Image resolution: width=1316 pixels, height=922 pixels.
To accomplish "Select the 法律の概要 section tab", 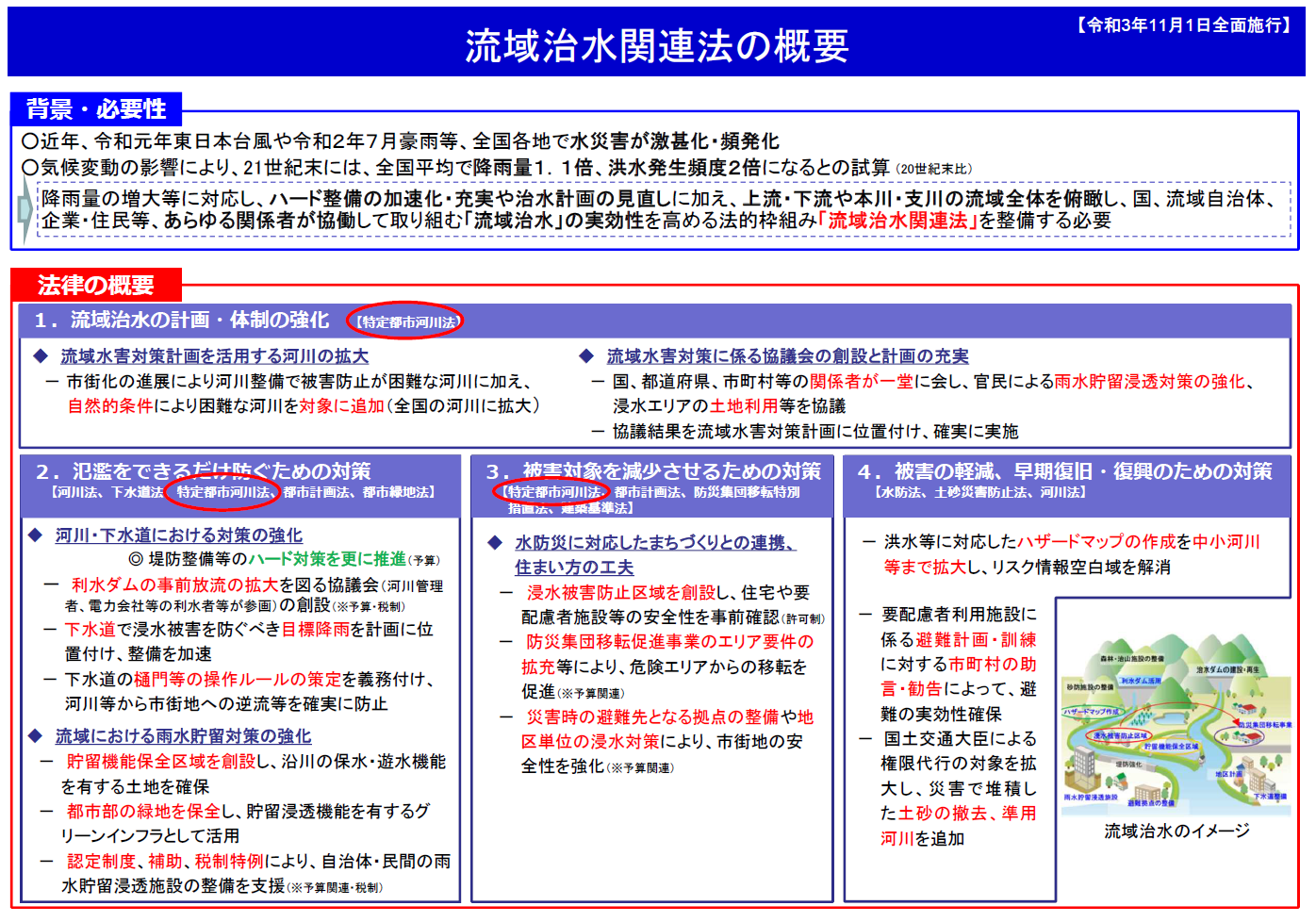I will click(96, 285).
